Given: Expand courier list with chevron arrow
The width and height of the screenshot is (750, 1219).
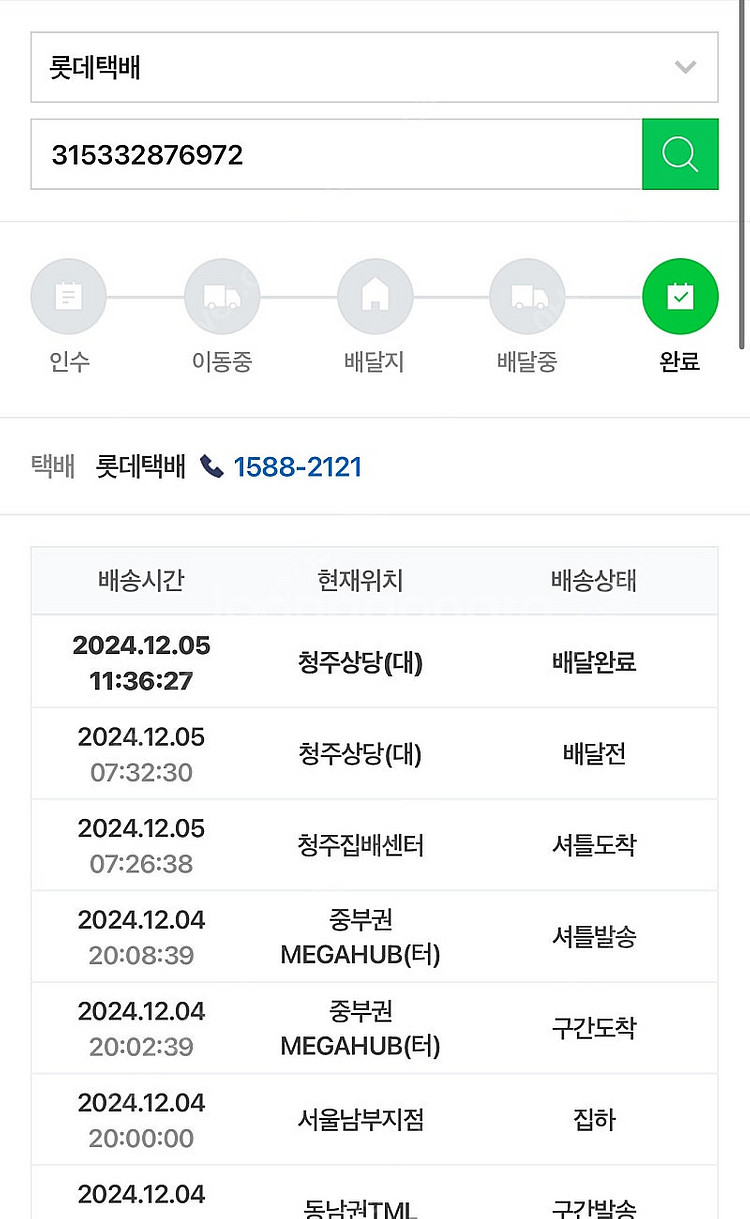Looking at the screenshot, I should [x=685, y=67].
